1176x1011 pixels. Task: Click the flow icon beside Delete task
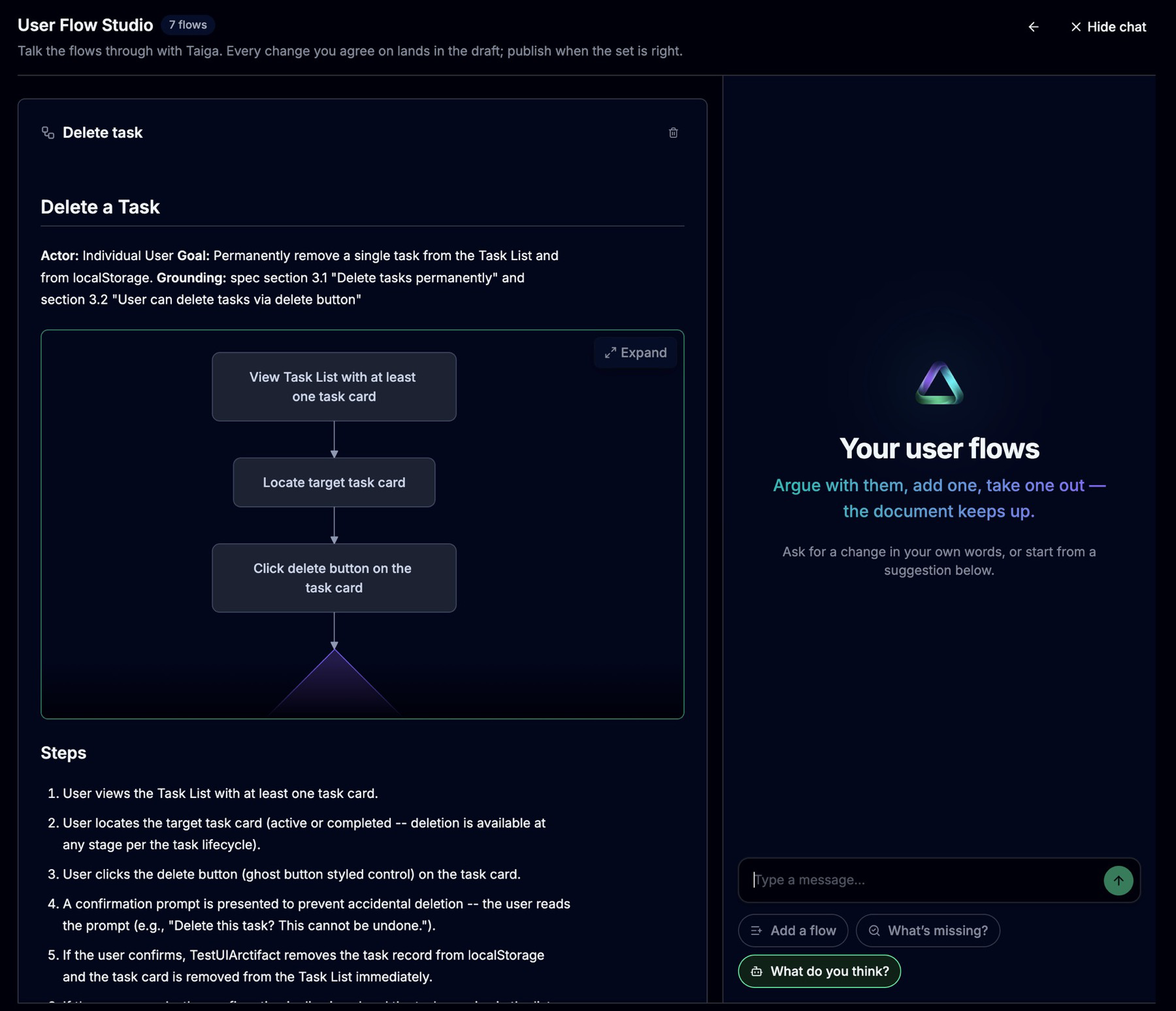[x=48, y=133]
